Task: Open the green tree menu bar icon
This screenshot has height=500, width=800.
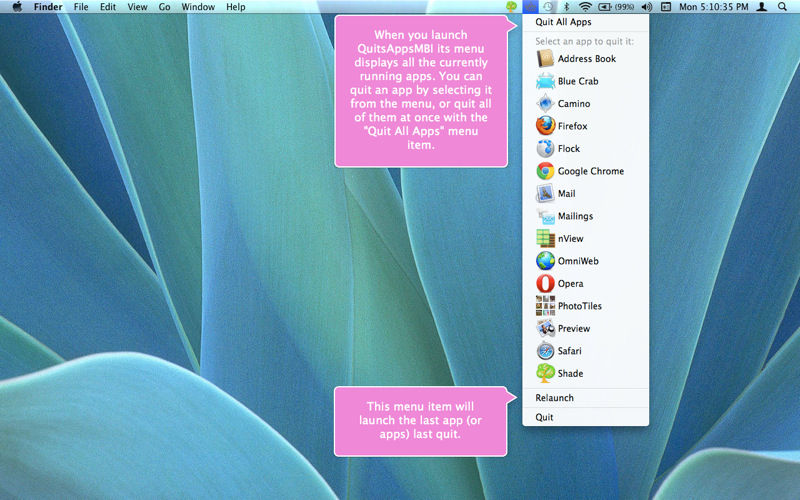Action: pos(511,7)
